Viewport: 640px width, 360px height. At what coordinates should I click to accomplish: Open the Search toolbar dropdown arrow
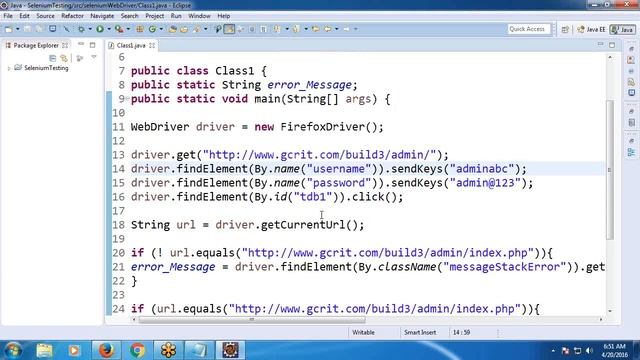[x=206, y=29]
